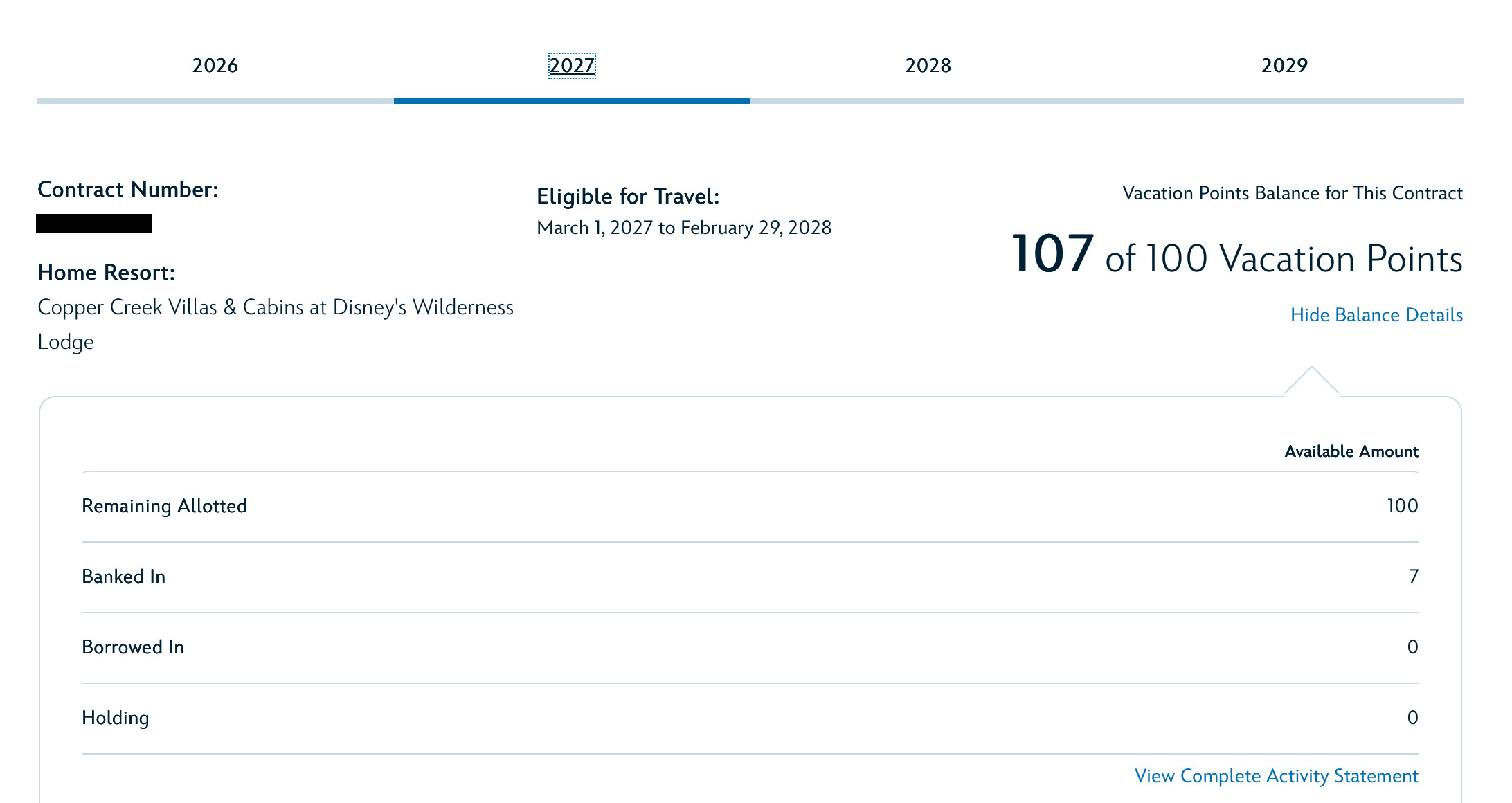Click Hide Balance Details link
Screen dimensions: 1512x803
(x=1376, y=315)
